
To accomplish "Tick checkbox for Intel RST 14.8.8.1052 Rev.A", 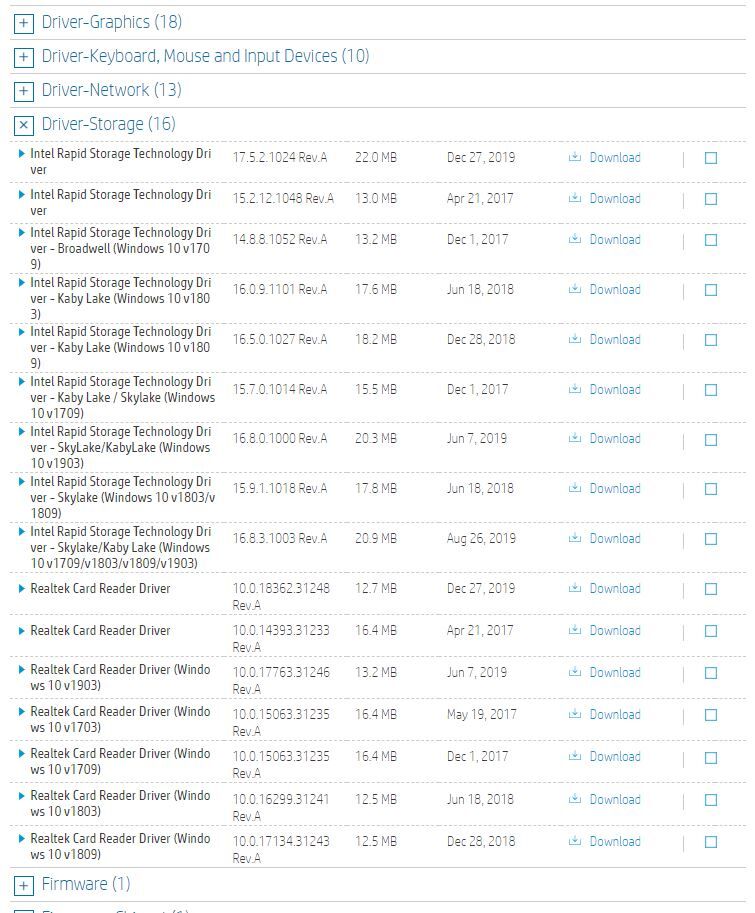I will pos(711,240).
